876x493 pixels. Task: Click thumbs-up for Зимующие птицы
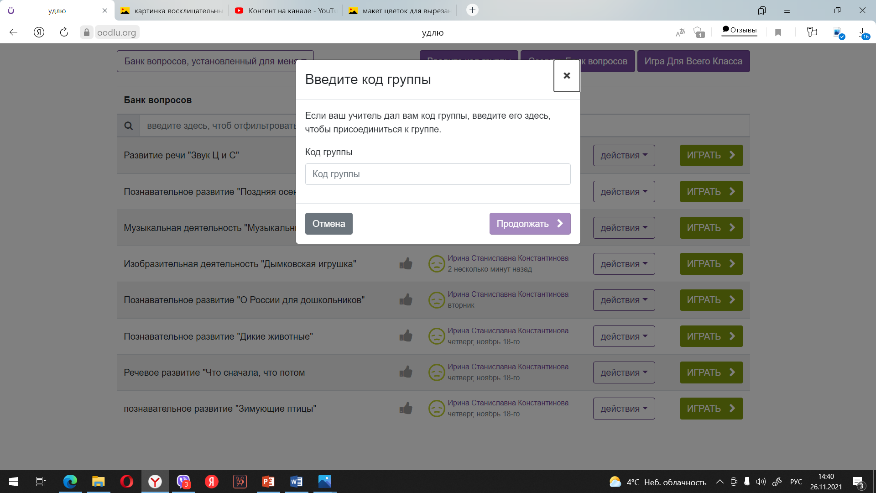[406, 408]
